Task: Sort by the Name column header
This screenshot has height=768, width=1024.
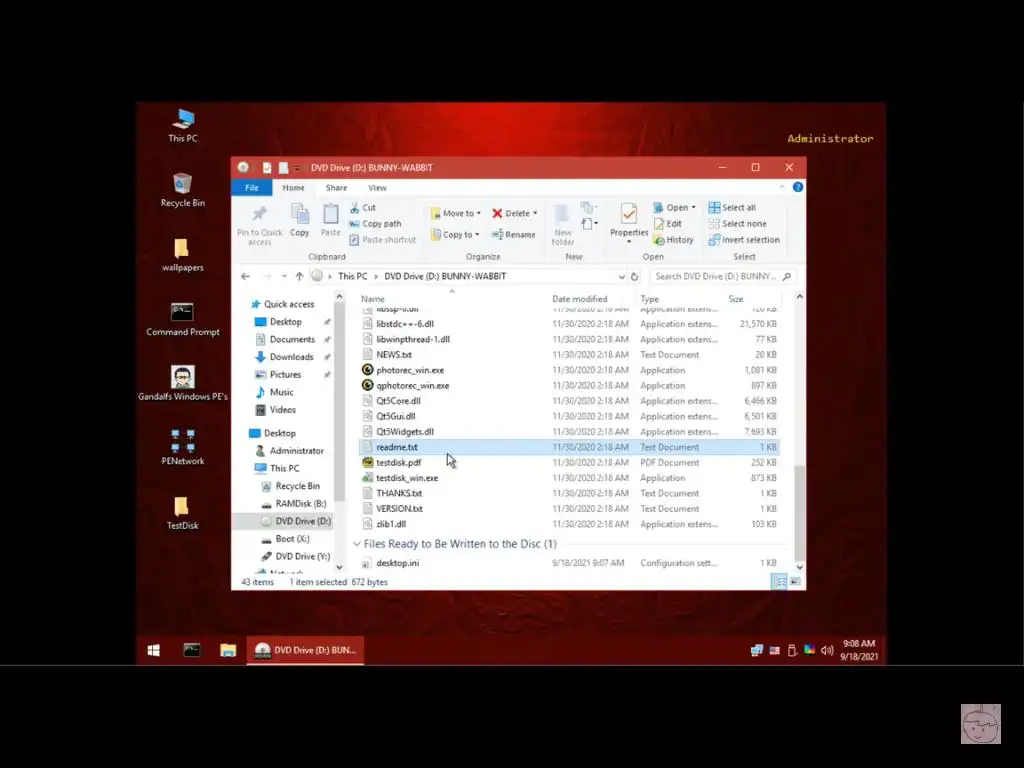Action: (373, 299)
